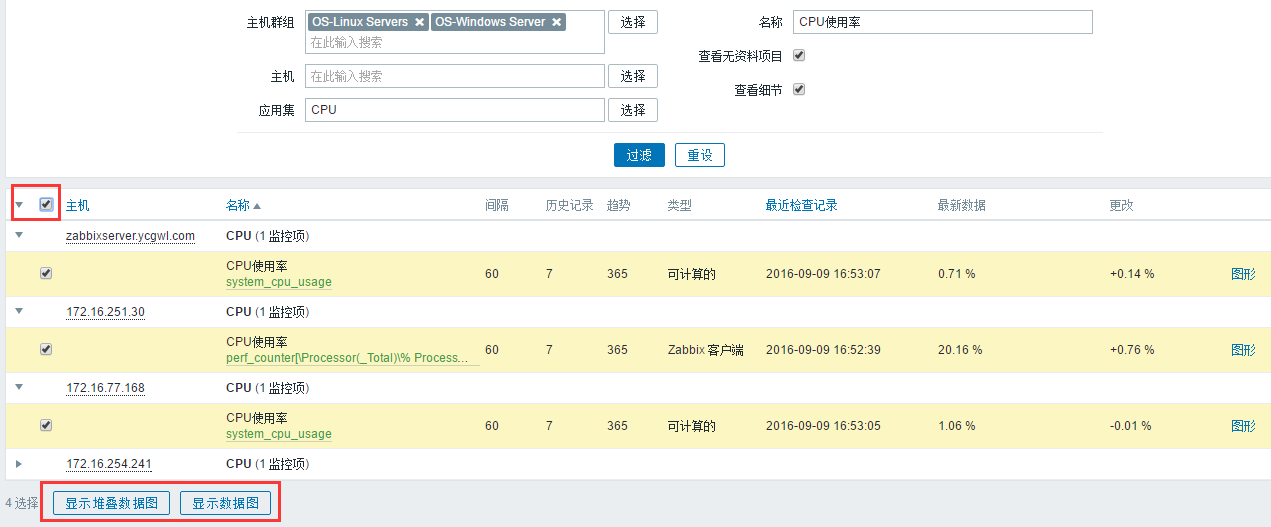Collapse the 172.16.251.30 host row

click(x=19, y=312)
